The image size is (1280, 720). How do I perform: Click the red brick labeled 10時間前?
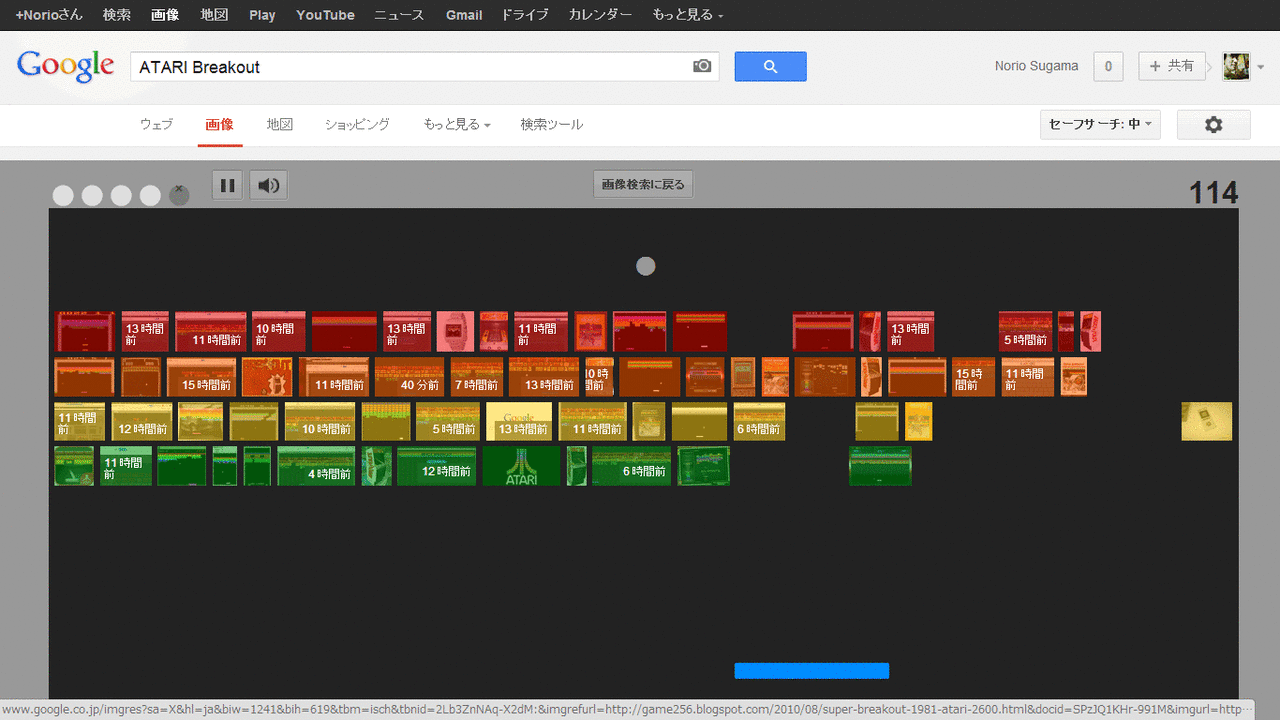pyautogui.click(x=278, y=331)
